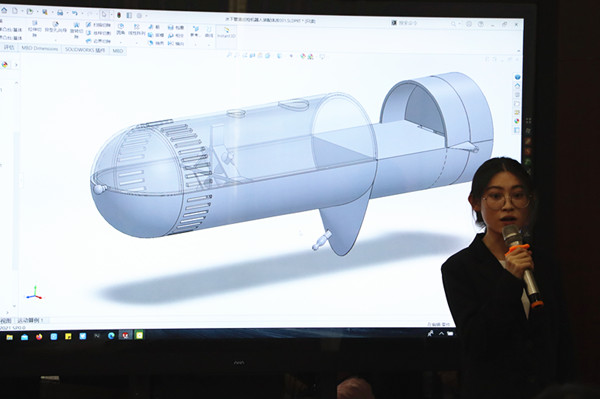600x399 pixels.
Task: Expand the left panel tab chevron arrow
Action: 16,65
